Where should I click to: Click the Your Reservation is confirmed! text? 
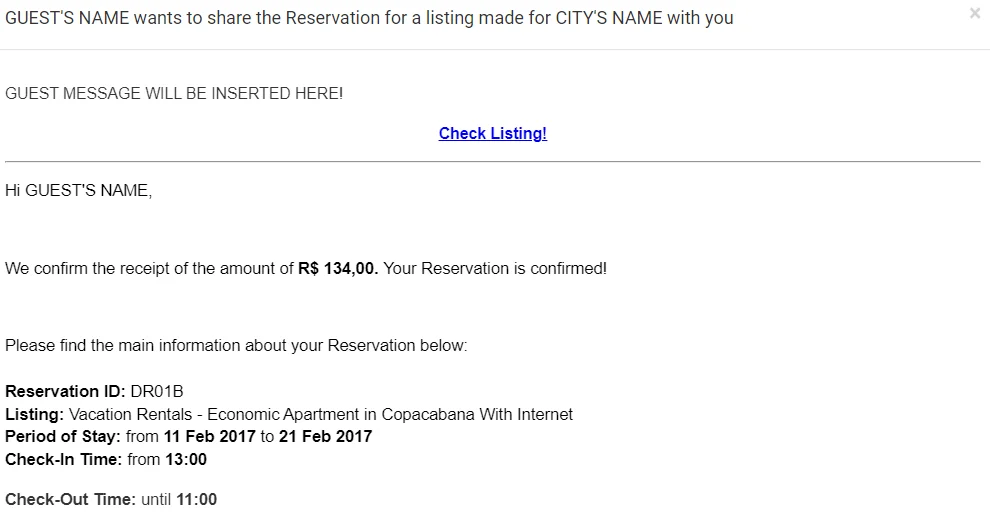tap(495, 268)
